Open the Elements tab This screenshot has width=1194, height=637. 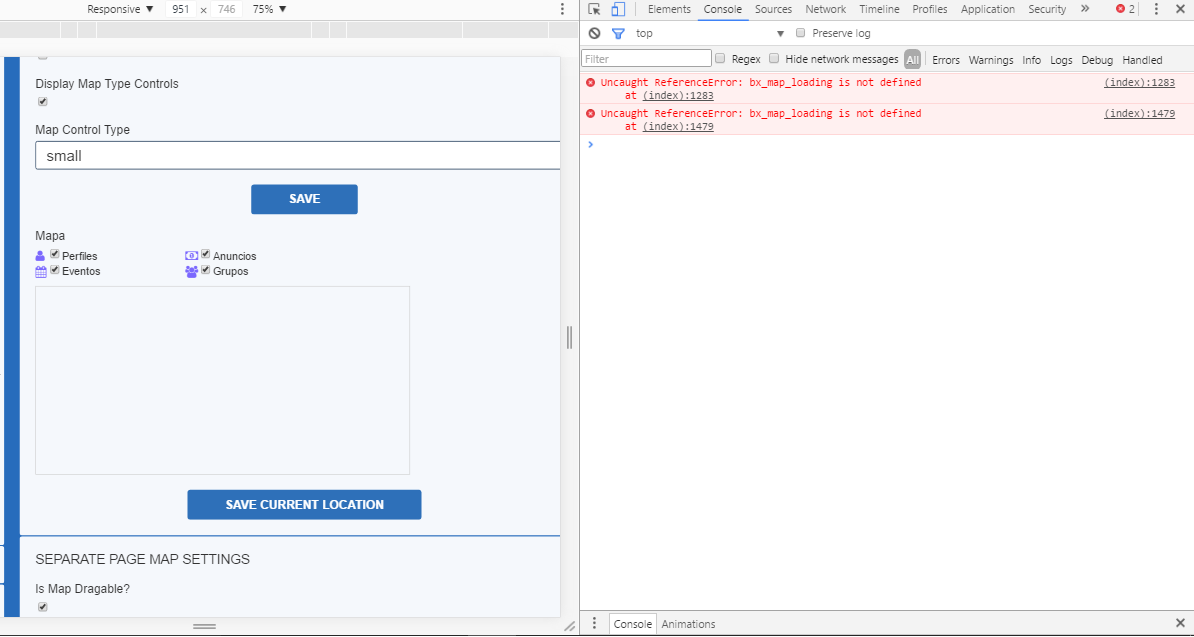[669, 9]
